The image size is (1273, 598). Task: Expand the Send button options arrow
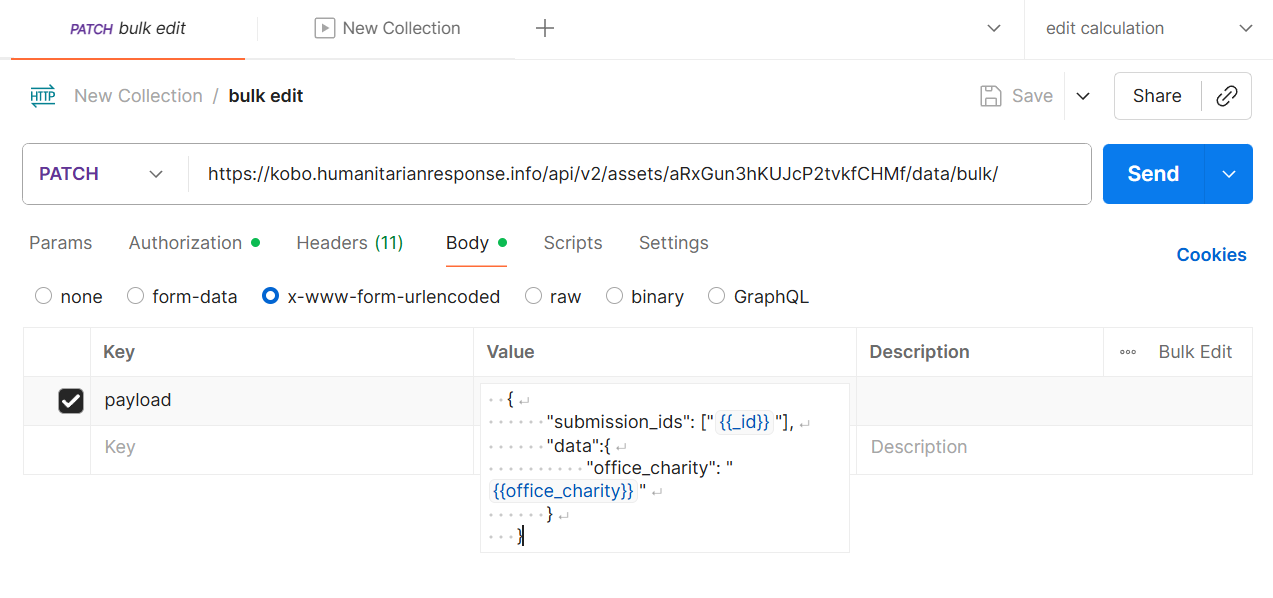pos(1229,174)
